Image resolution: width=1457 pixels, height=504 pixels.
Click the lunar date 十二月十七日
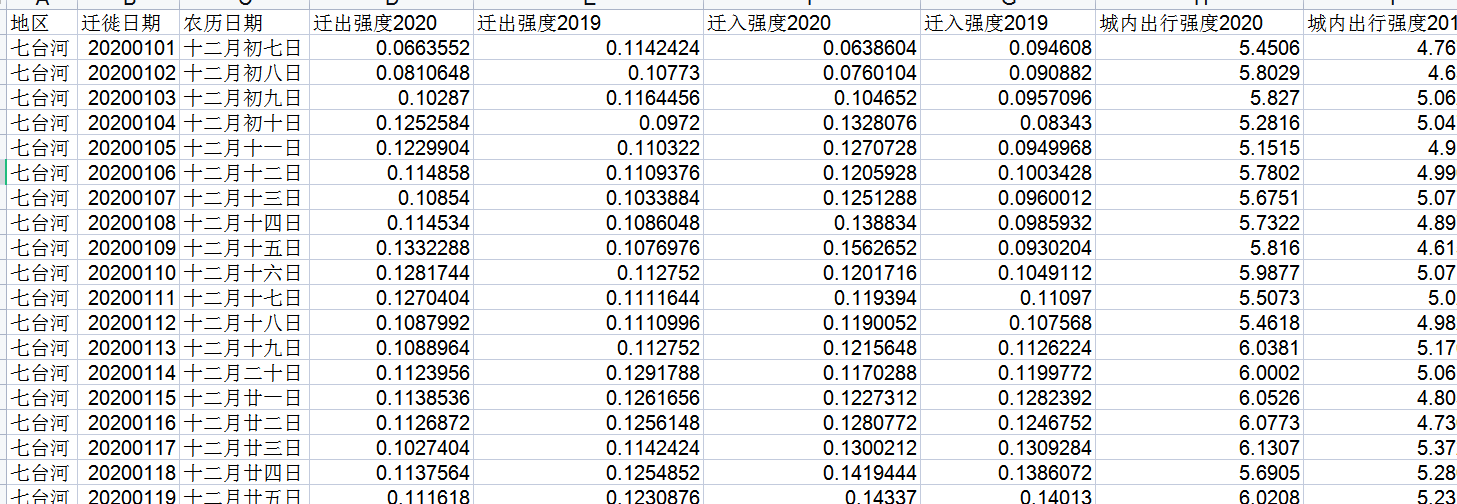pyautogui.click(x=244, y=298)
